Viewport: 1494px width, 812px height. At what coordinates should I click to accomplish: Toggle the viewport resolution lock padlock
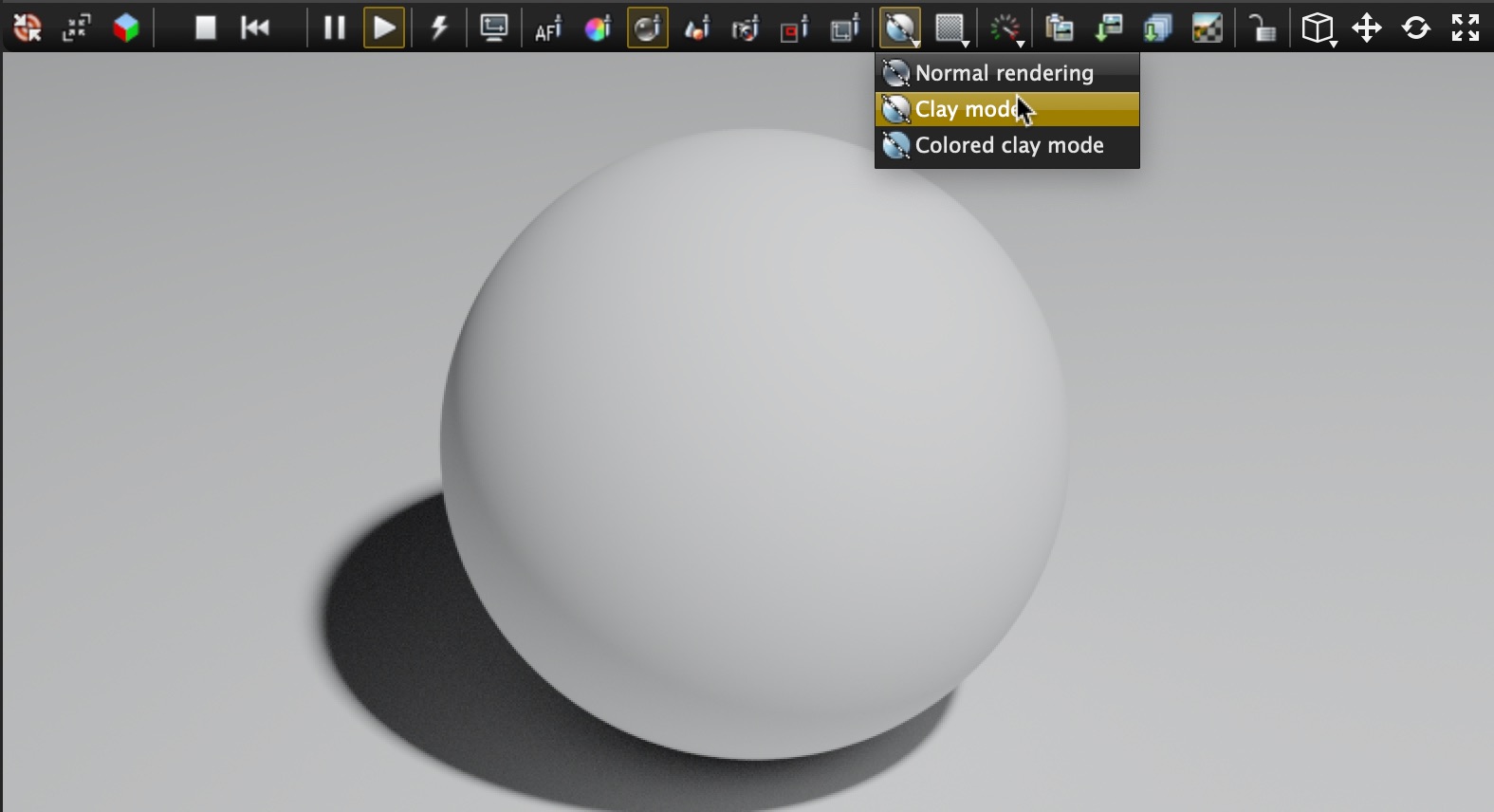pos(1262,28)
